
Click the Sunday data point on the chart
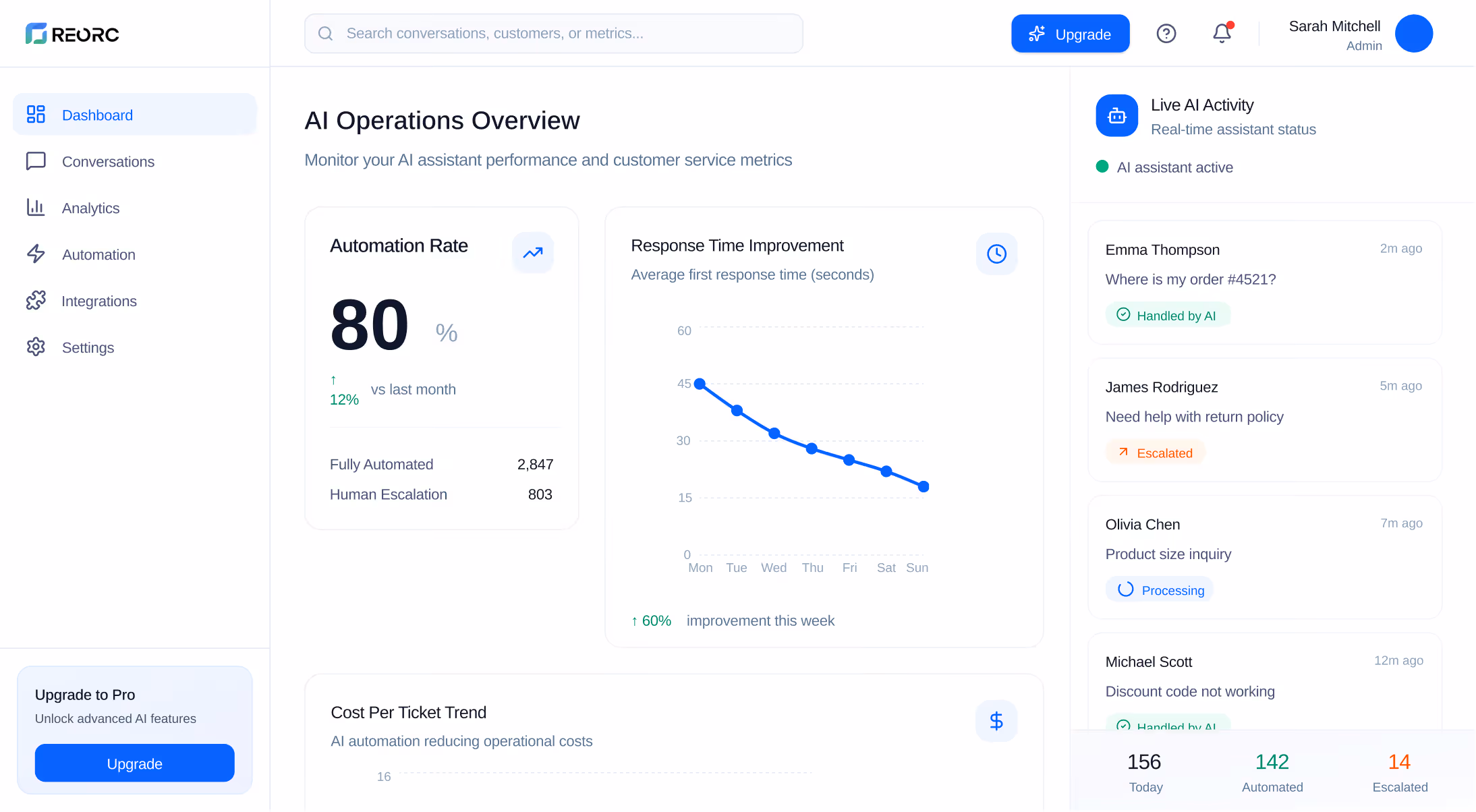924,487
